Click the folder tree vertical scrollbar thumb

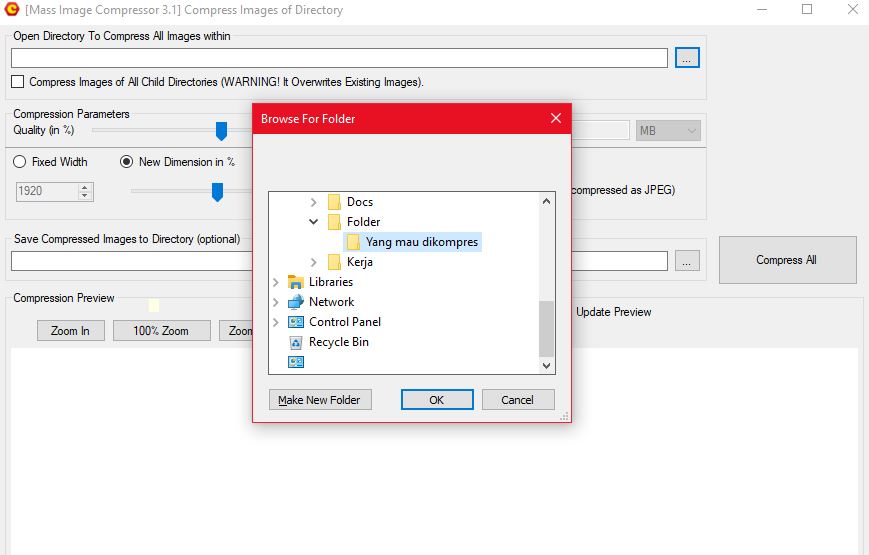pyautogui.click(x=546, y=329)
